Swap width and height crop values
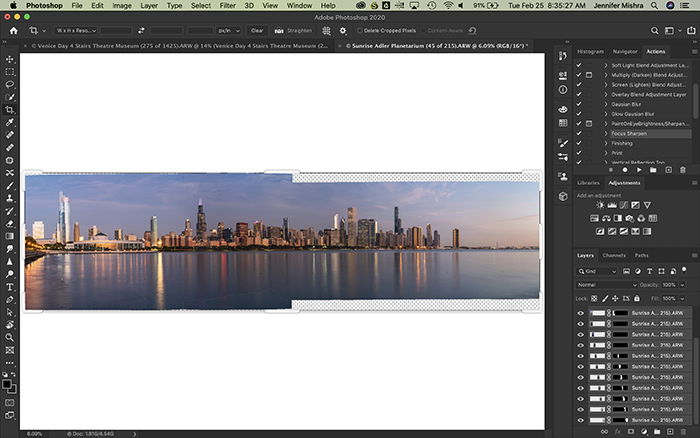Image resolution: width=700 pixels, height=438 pixels. point(143,31)
